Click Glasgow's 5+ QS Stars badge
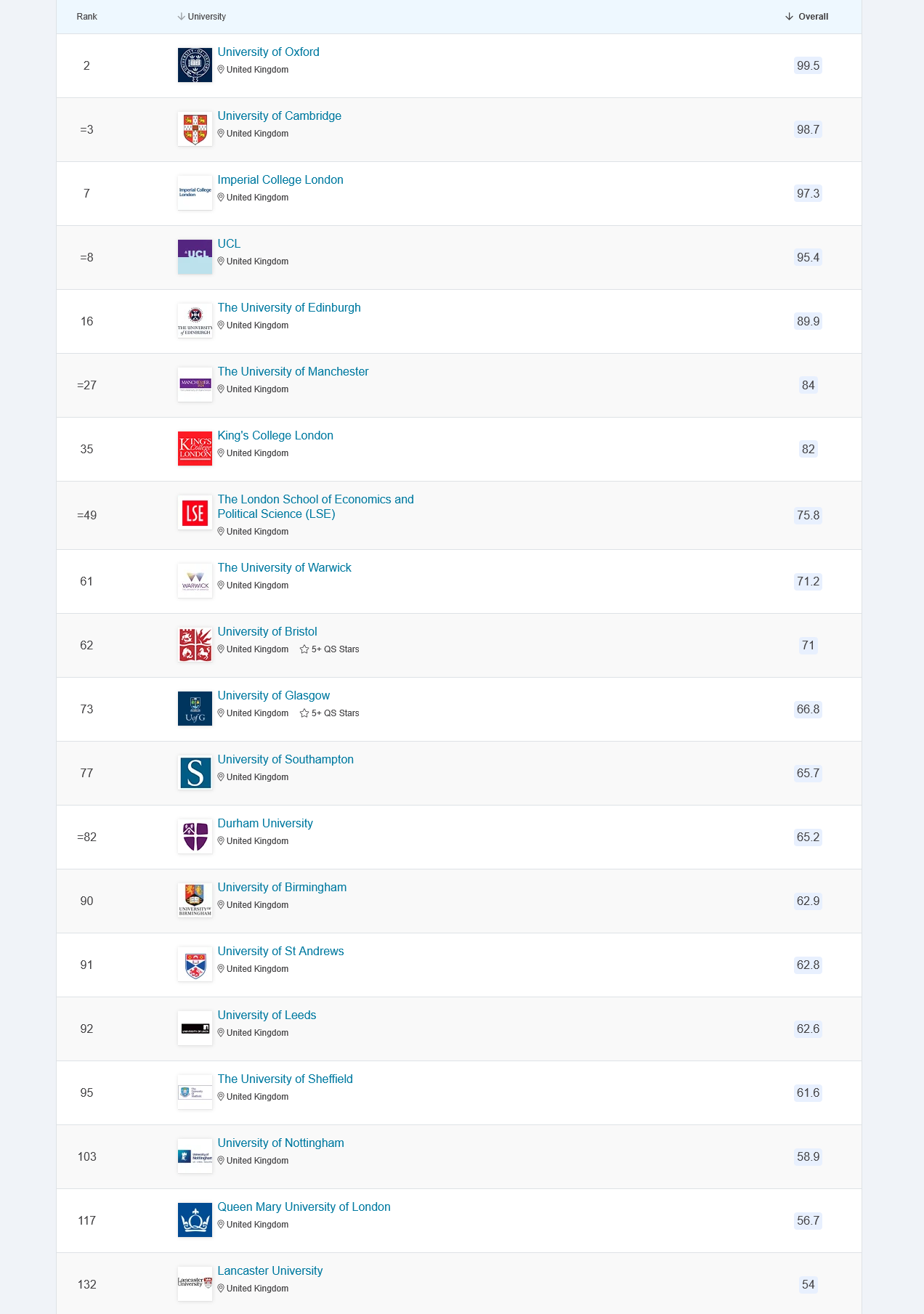The image size is (924, 1314). click(330, 713)
